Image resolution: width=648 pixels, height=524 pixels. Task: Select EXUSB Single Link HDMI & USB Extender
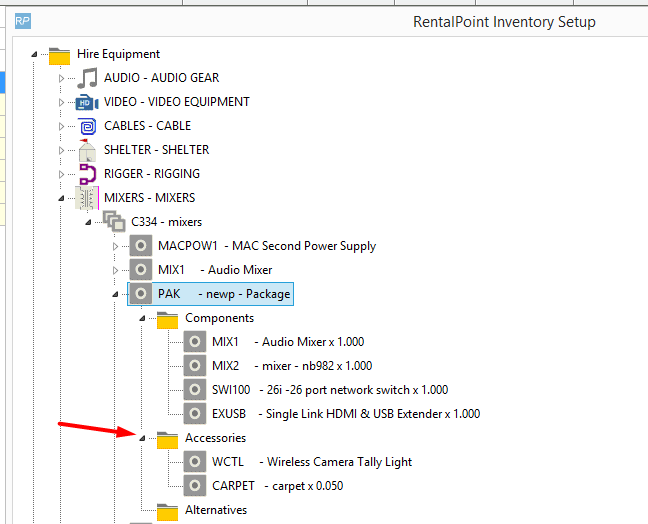point(346,414)
